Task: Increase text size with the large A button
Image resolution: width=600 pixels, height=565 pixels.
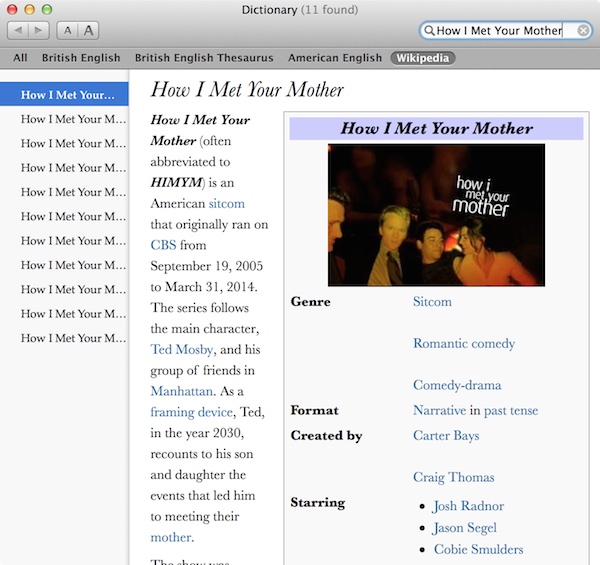Action: 88,30
